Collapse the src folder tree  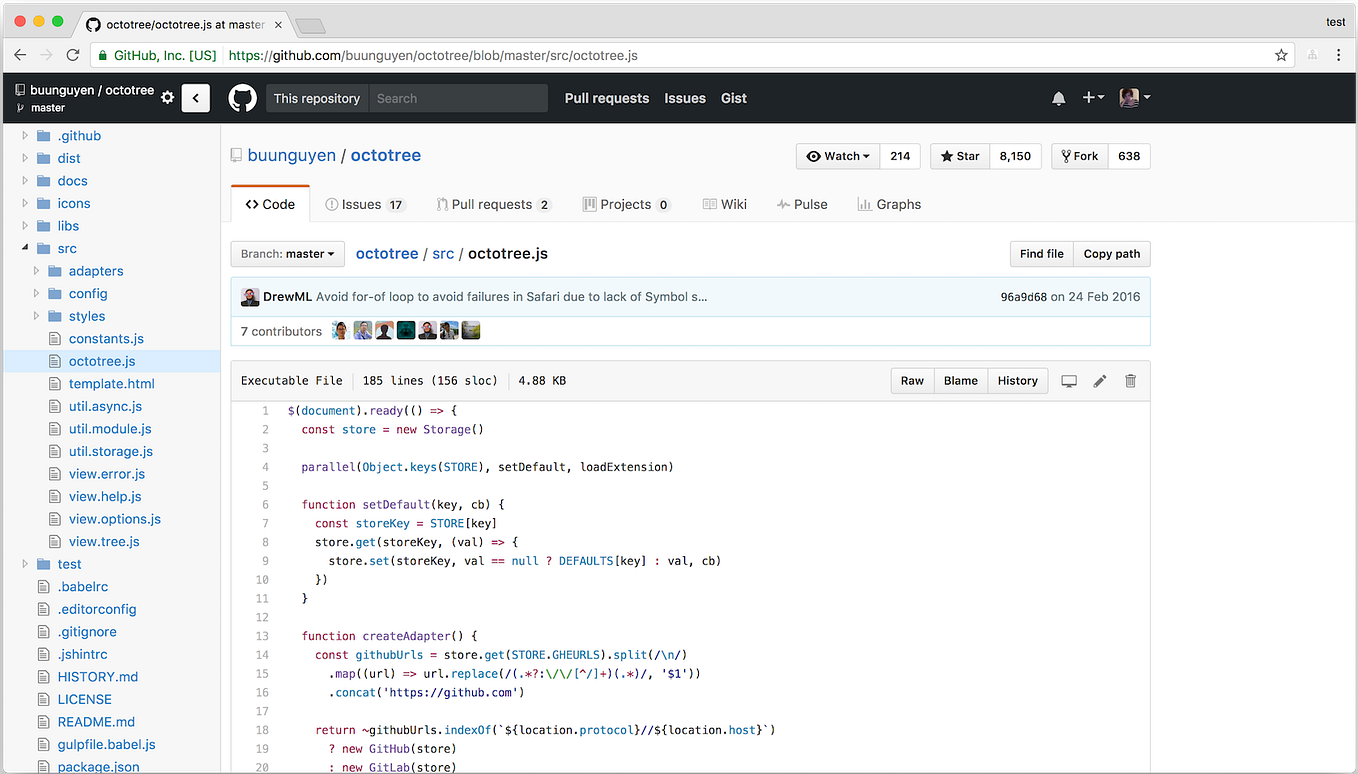(x=25, y=248)
